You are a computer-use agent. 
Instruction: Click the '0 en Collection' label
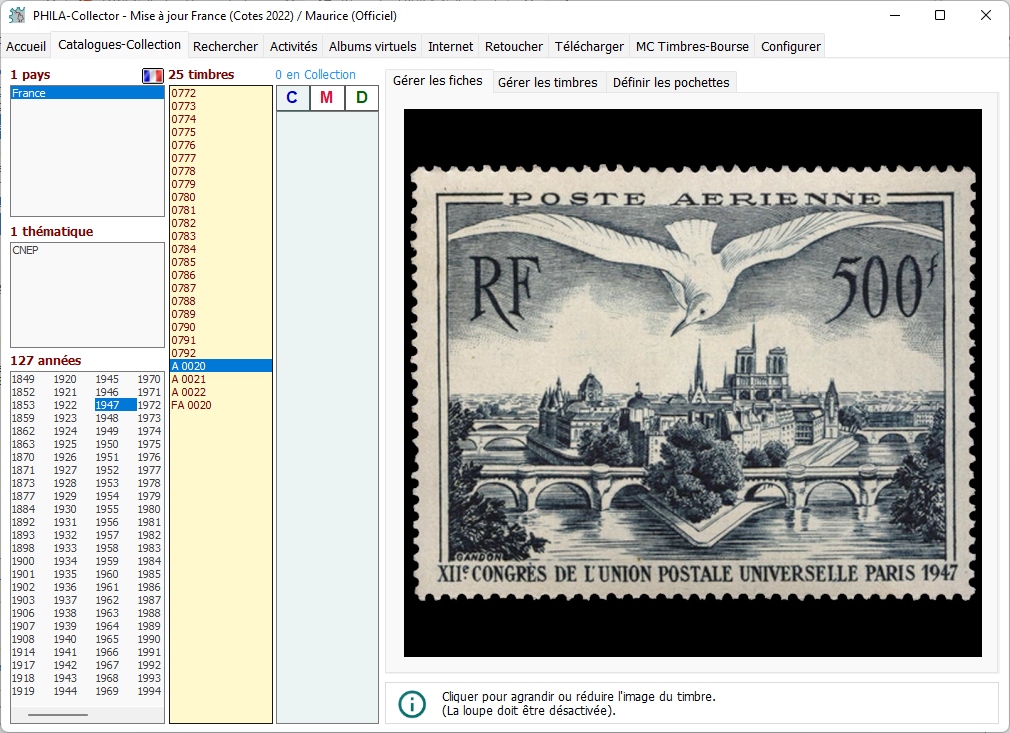(x=316, y=75)
